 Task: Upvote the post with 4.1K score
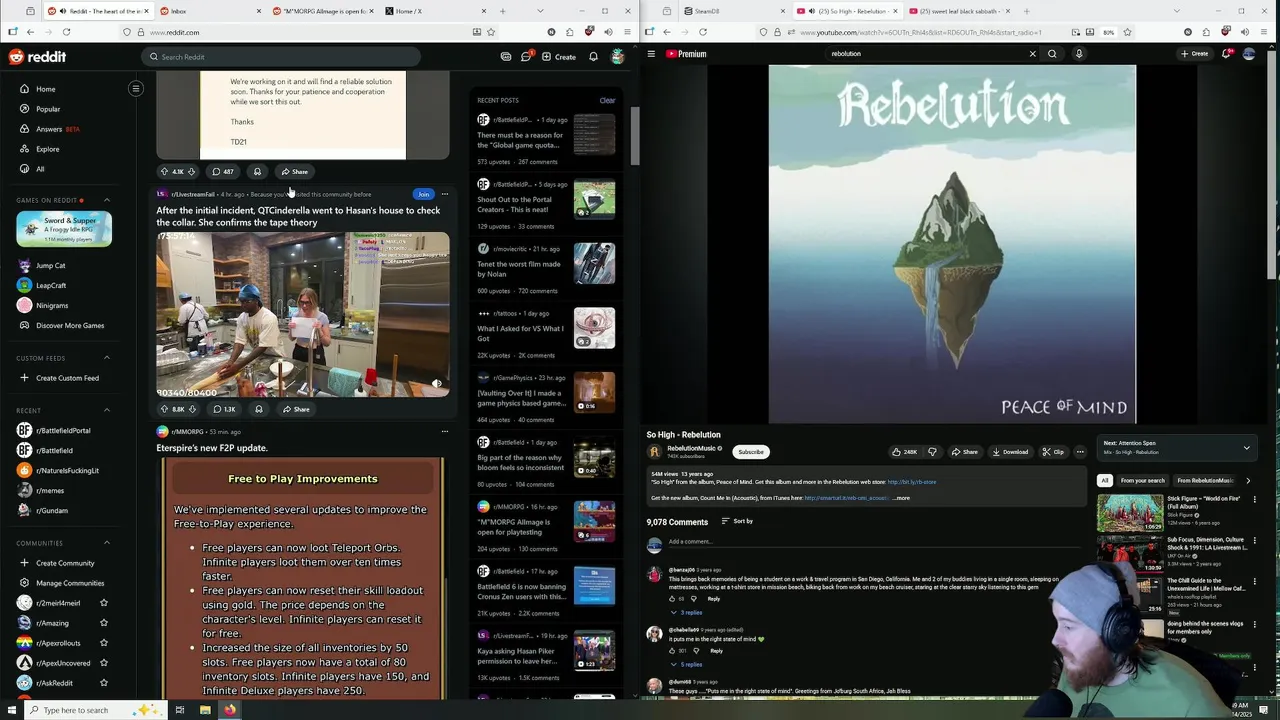[164, 172]
